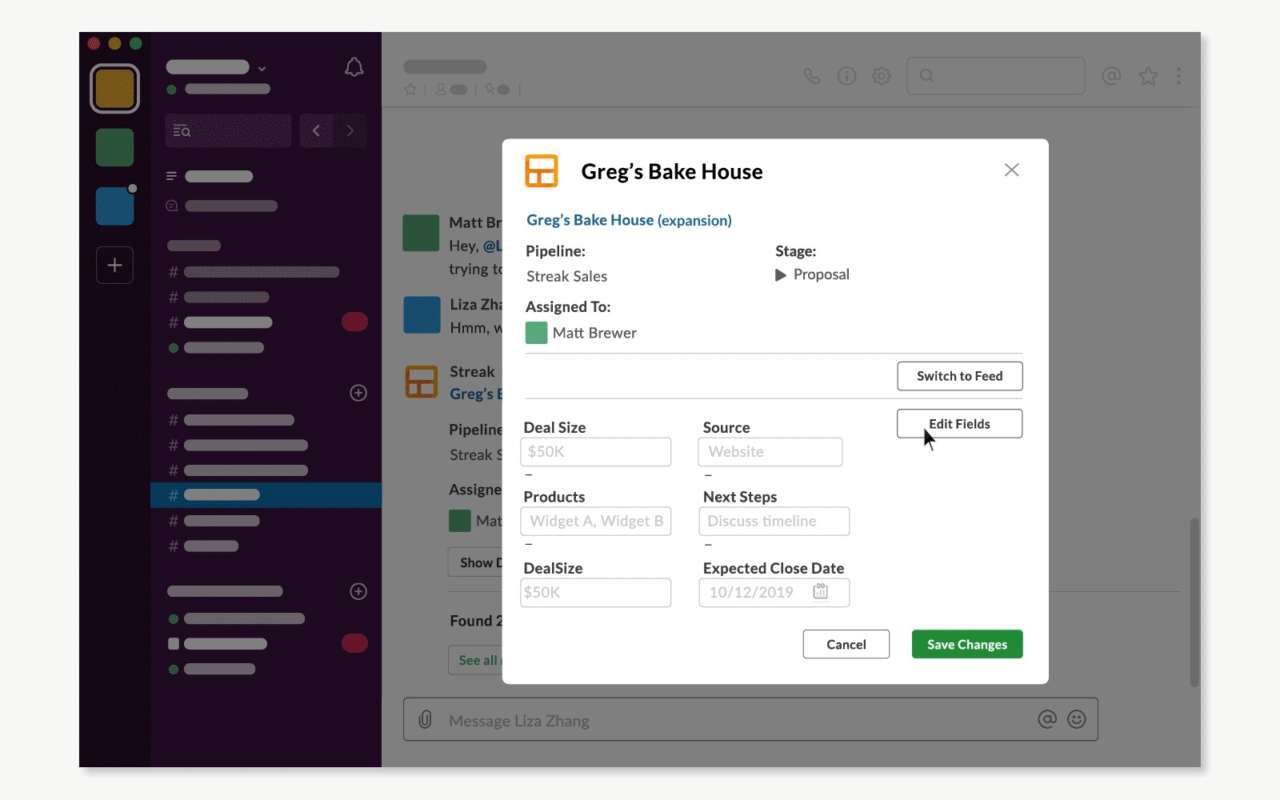Open the chat bubble item below threads
Image resolution: width=1280 pixels, height=800 pixels.
pos(172,206)
